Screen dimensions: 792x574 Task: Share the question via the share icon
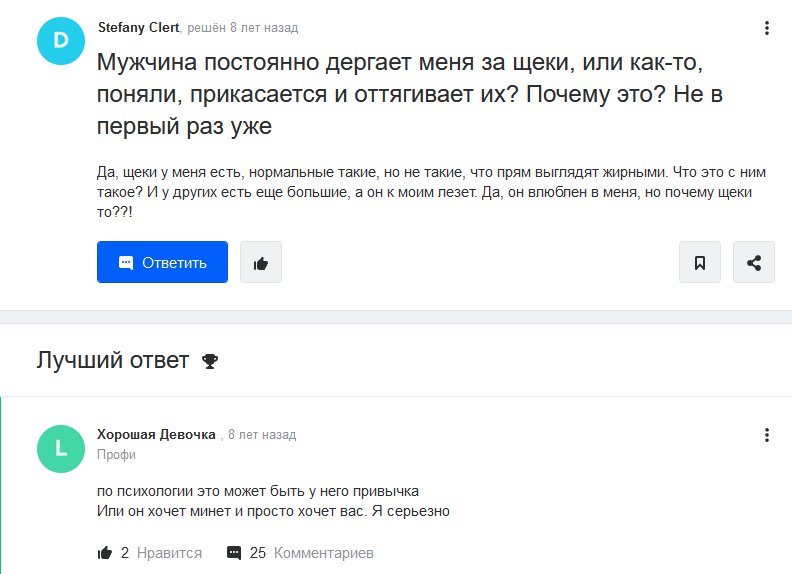(x=754, y=262)
